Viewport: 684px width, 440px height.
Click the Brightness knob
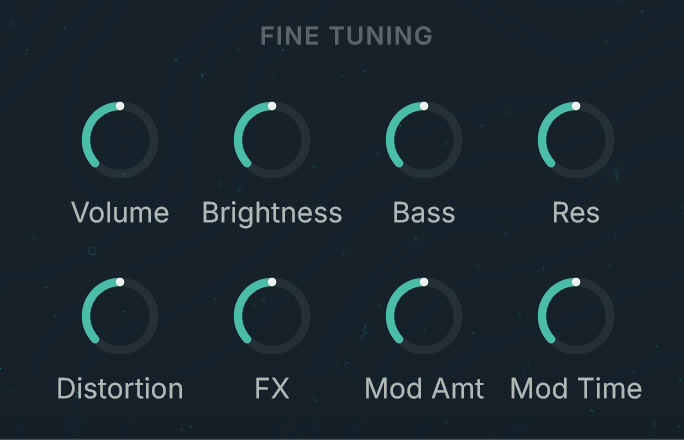(272, 141)
